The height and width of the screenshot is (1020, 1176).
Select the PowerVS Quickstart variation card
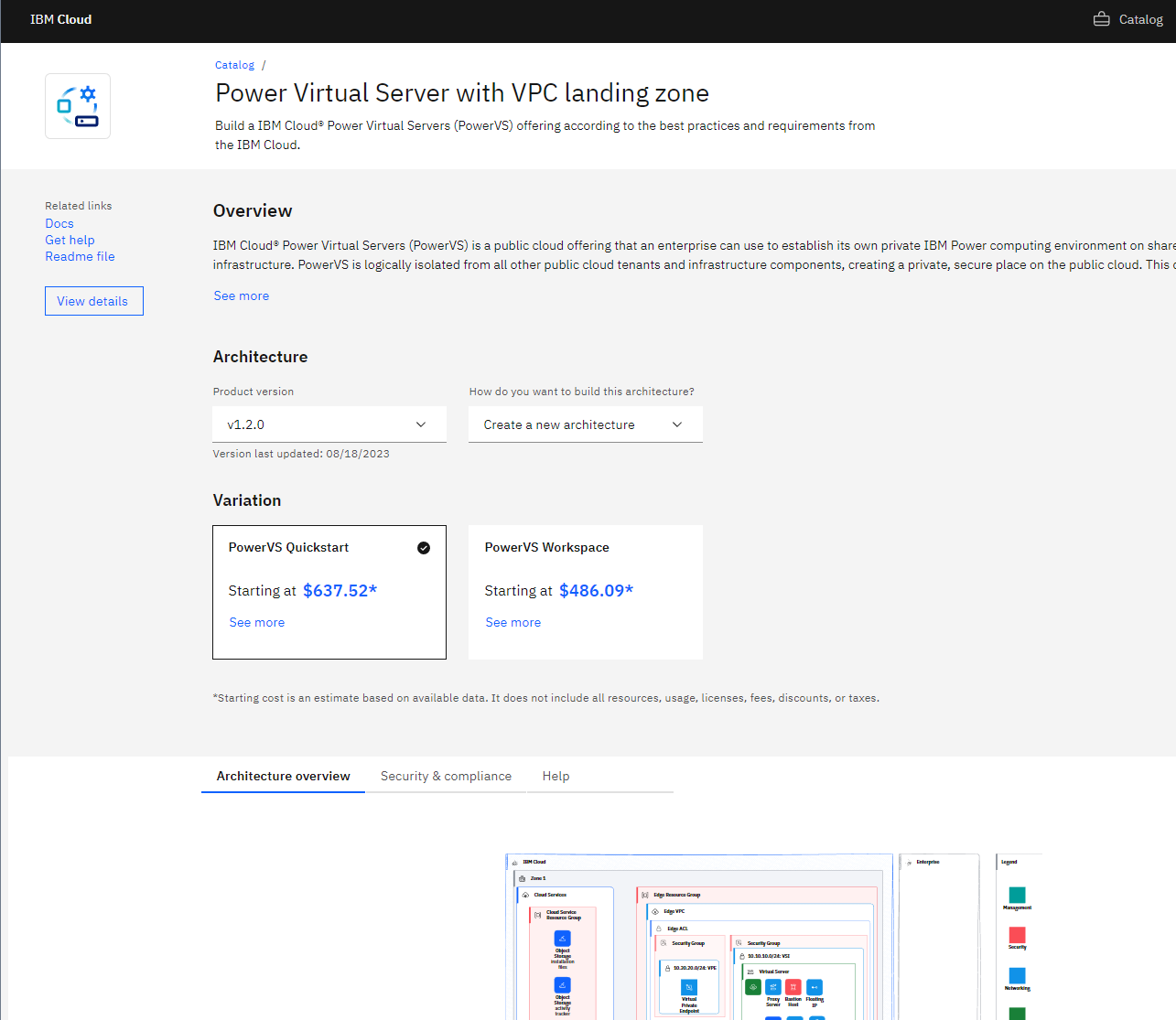(x=329, y=592)
